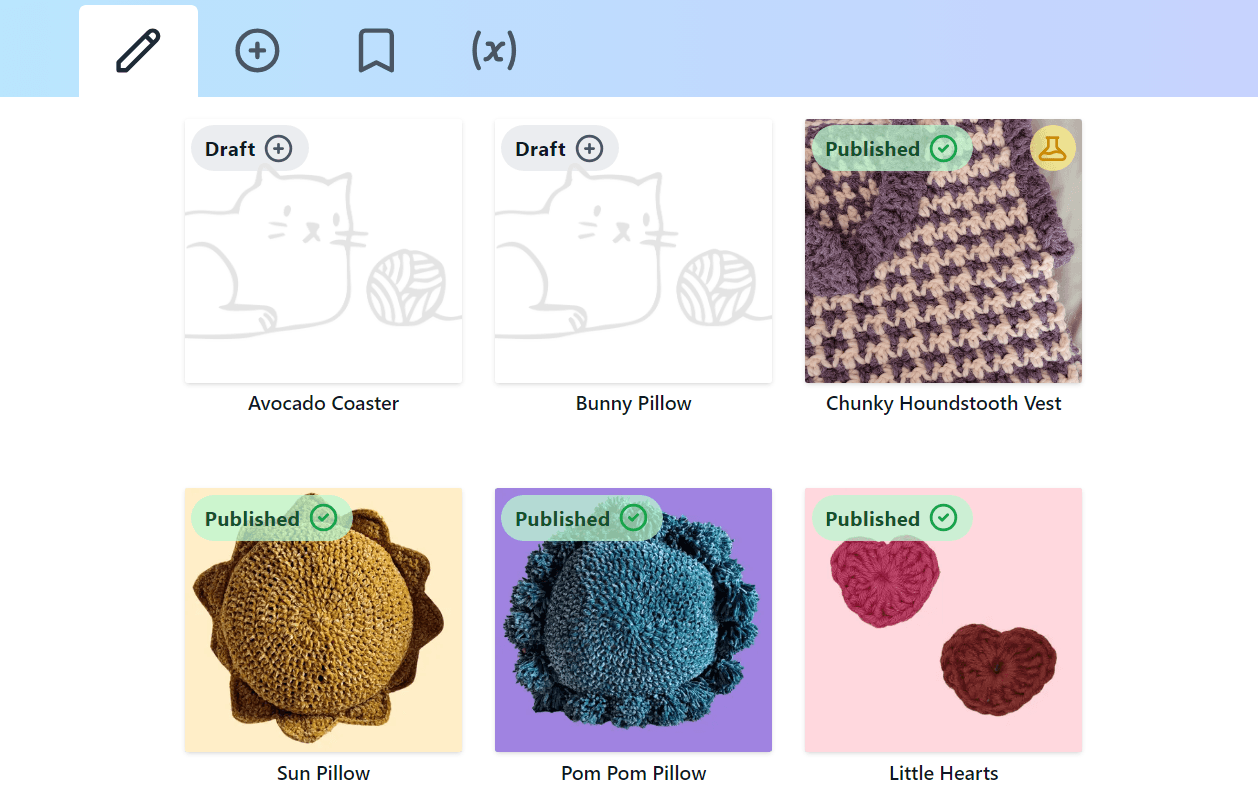Viewport: 1258px width, 810px height.
Task: Select the Pom Pom Pillow card preview
Action: pos(632,619)
